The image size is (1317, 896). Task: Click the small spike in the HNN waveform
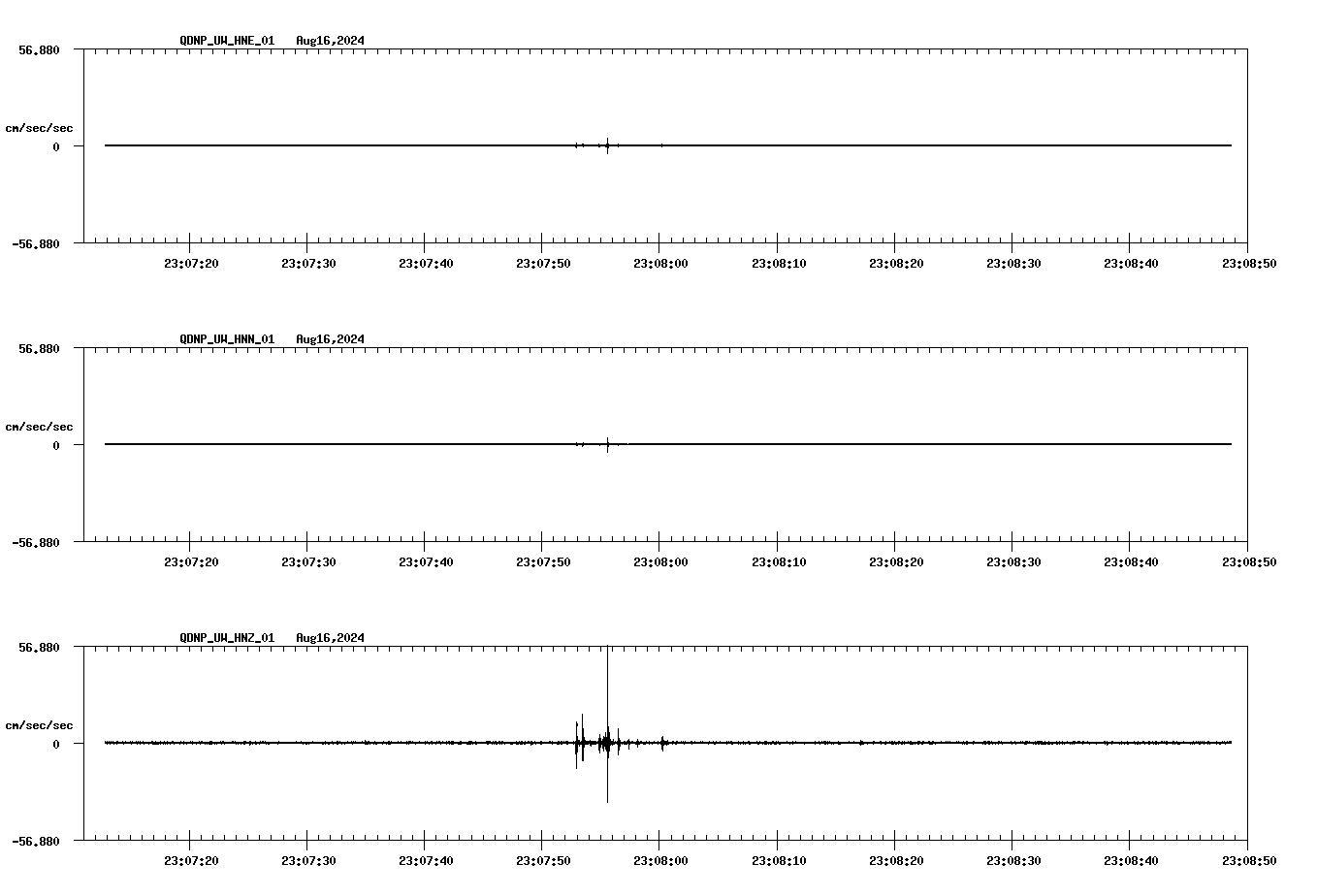pyautogui.click(x=607, y=444)
